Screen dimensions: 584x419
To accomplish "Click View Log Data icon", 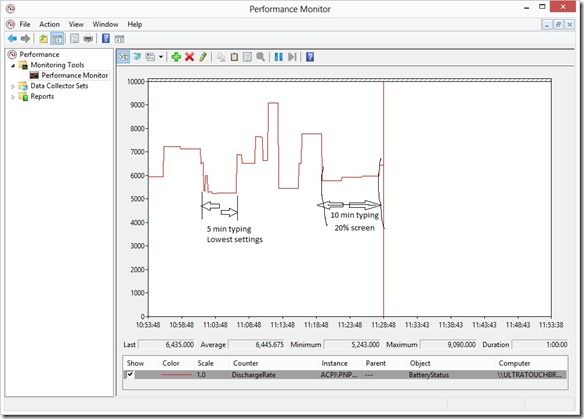I will coord(137,57).
